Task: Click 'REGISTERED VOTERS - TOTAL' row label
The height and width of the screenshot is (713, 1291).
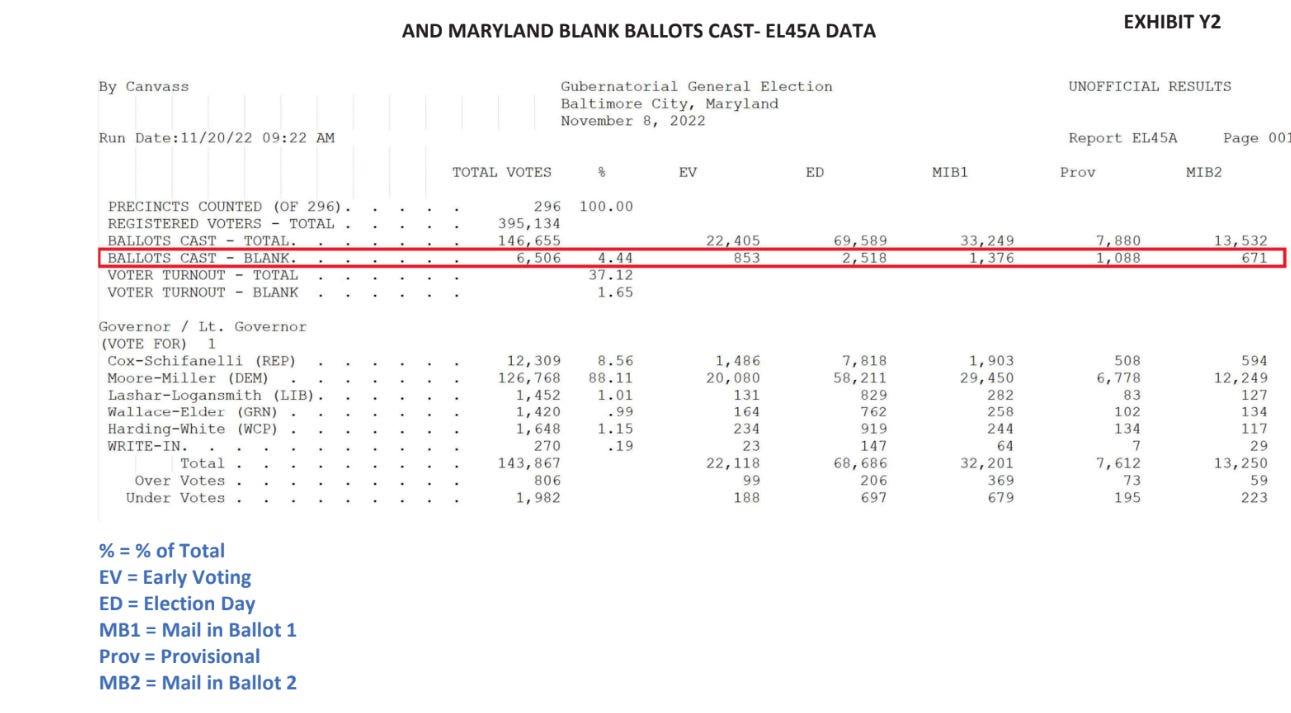Action: pos(221,224)
